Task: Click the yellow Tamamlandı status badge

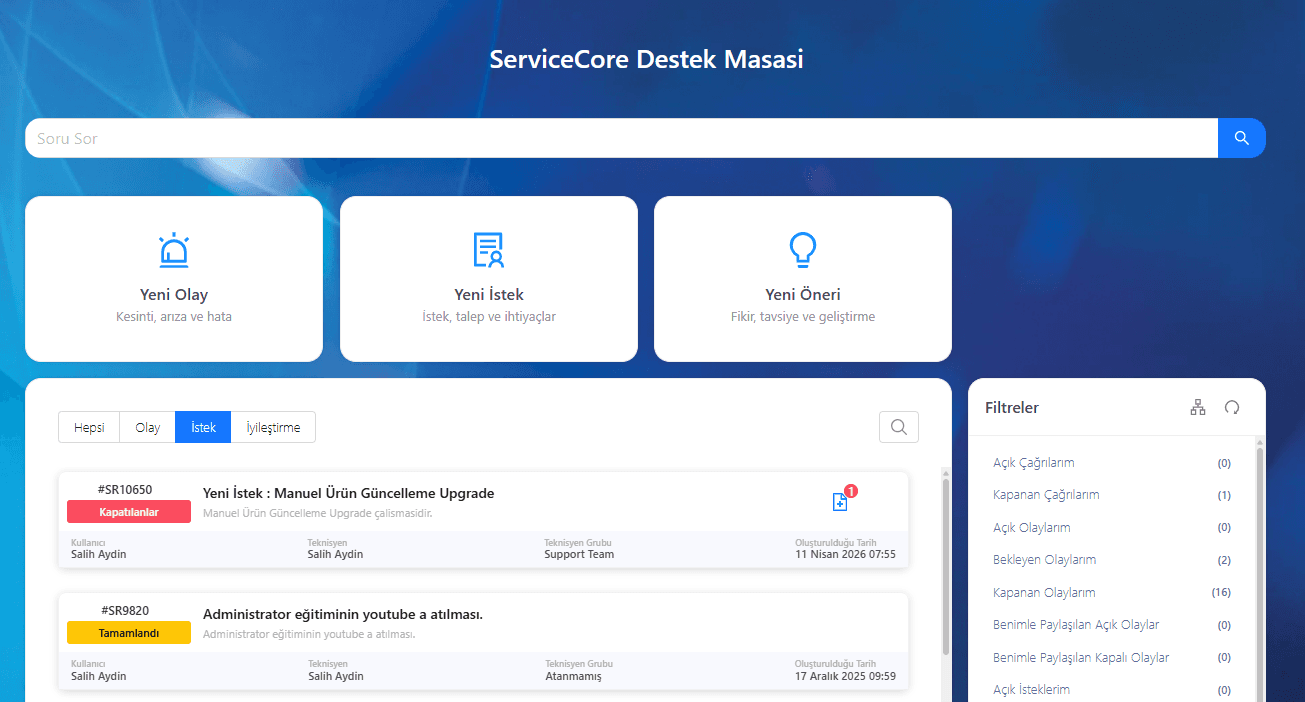Action: tap(129, 633)
